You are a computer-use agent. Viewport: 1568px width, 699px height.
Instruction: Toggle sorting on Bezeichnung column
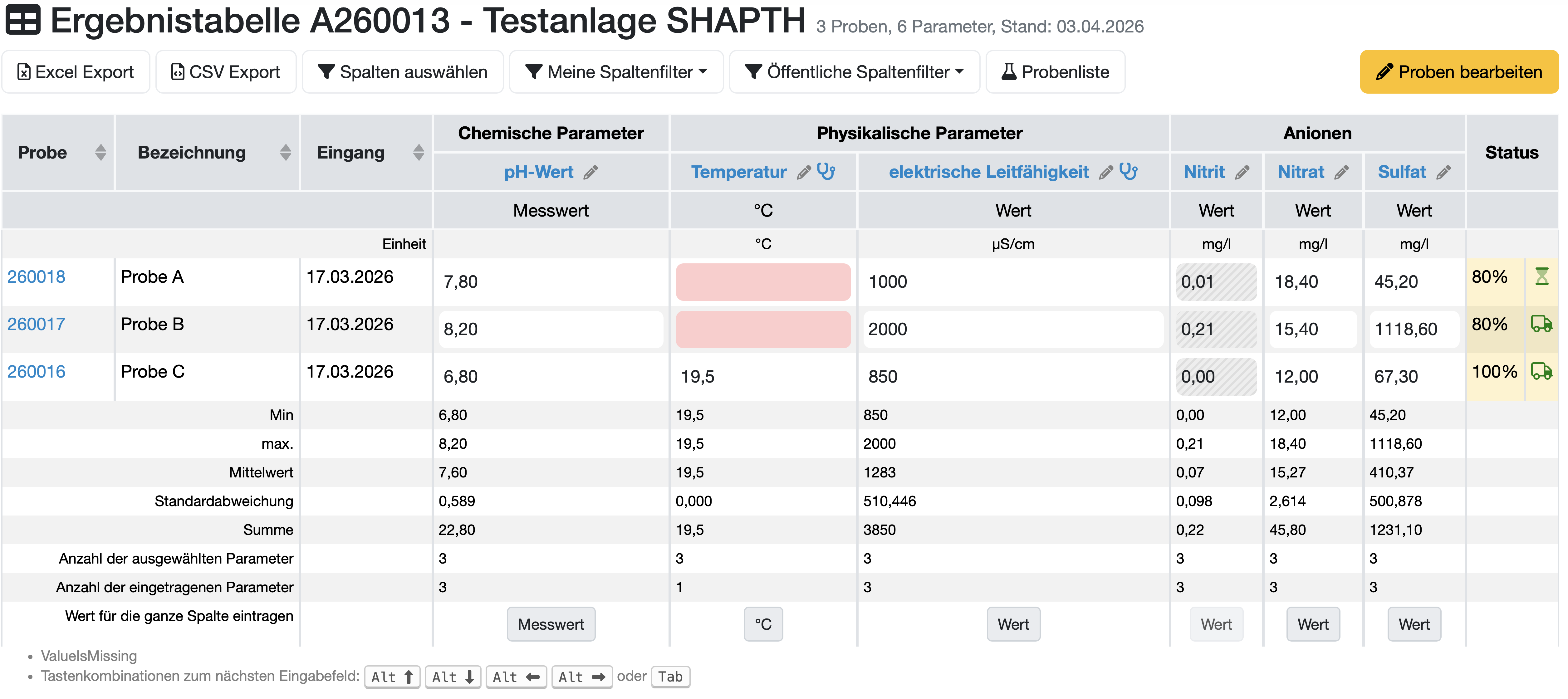point(285,153)
